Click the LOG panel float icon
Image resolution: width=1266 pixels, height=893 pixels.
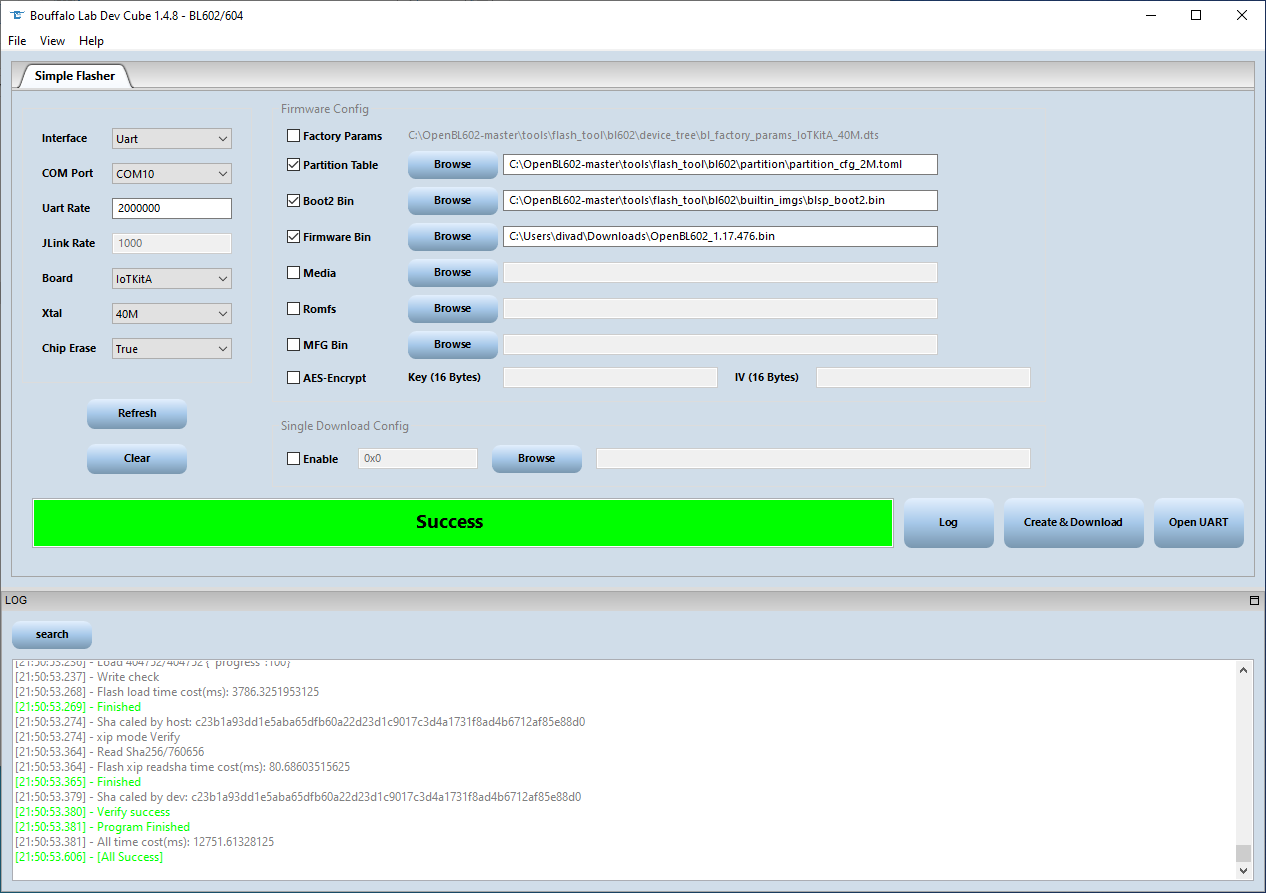(x=1254, y=601)
